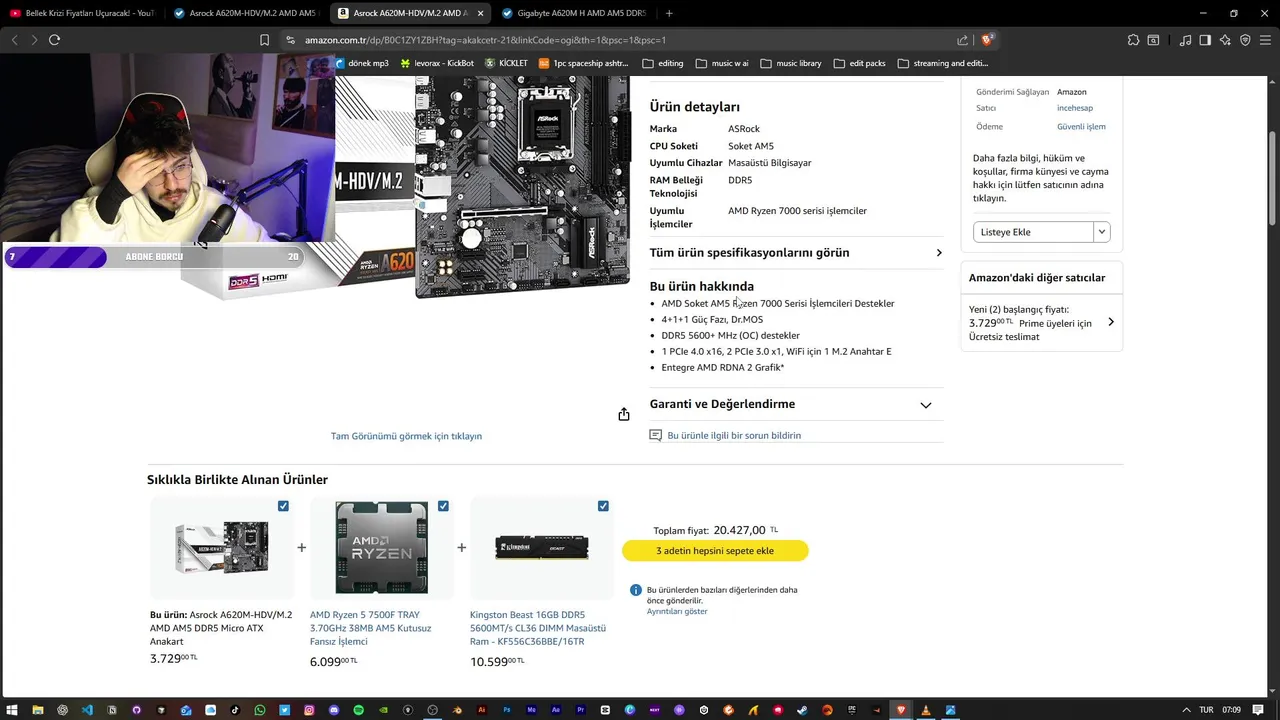Open the Güvenli işlem link
This screenshot has width=1280, height=720.
pos(1081,127)
